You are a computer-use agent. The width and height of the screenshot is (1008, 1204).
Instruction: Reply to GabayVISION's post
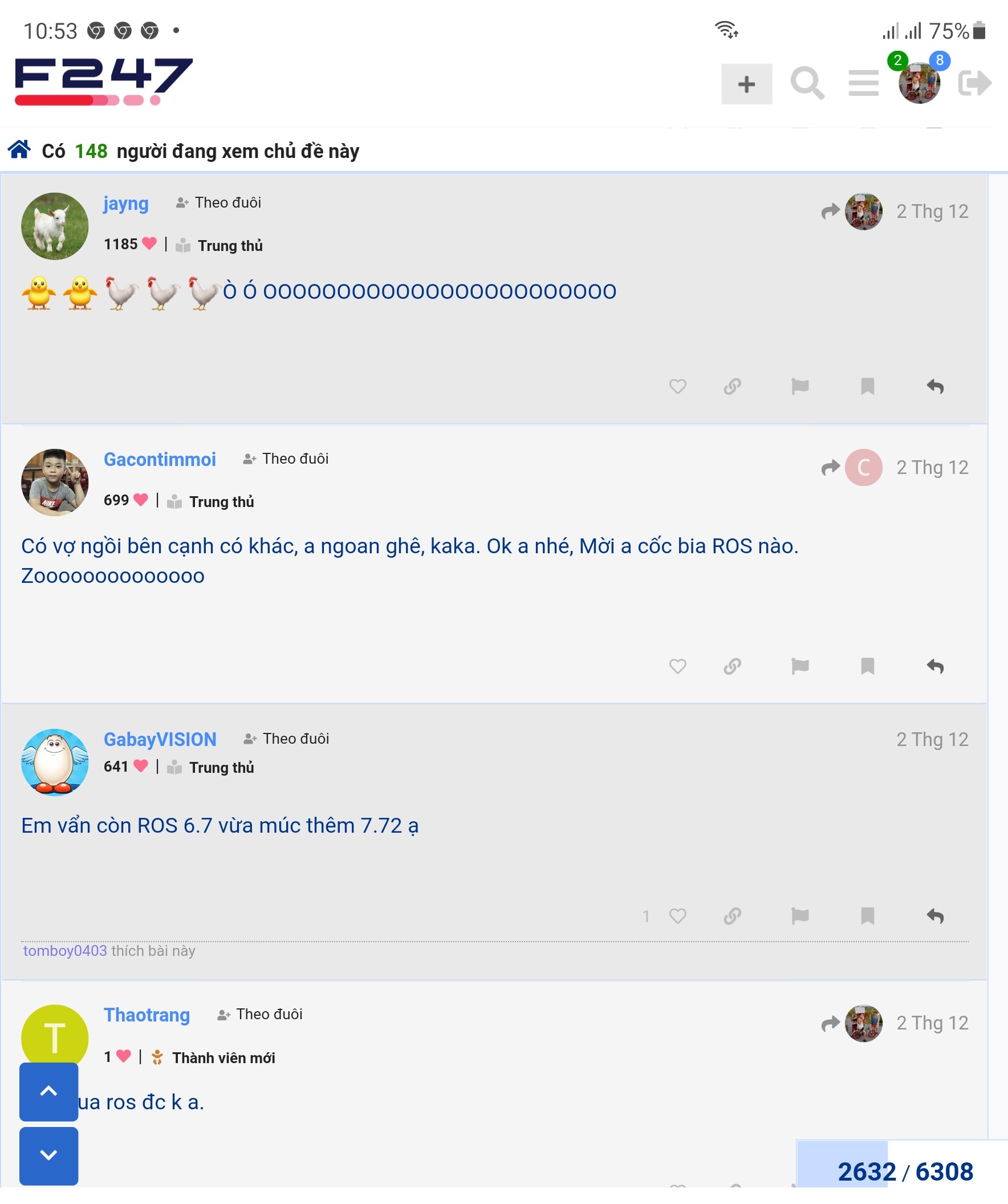(935, 916)
